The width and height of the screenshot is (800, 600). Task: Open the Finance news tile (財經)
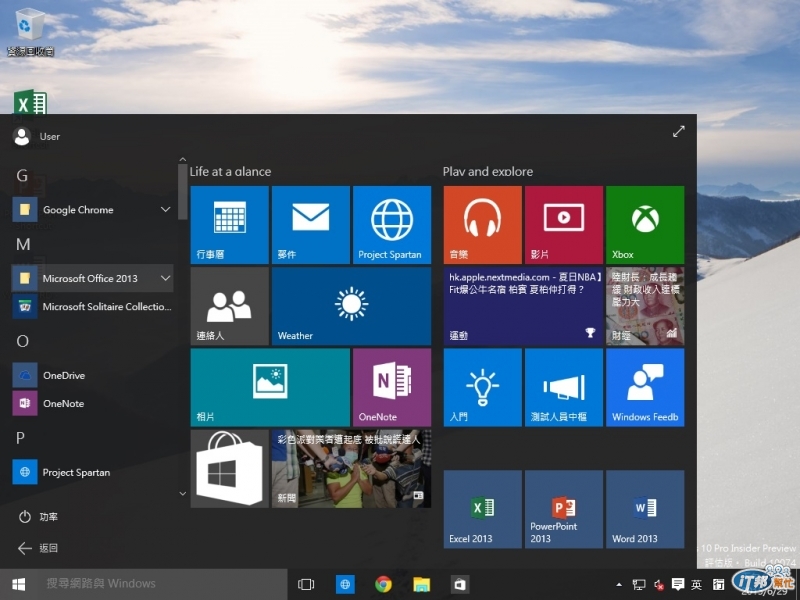coord(645,306)
